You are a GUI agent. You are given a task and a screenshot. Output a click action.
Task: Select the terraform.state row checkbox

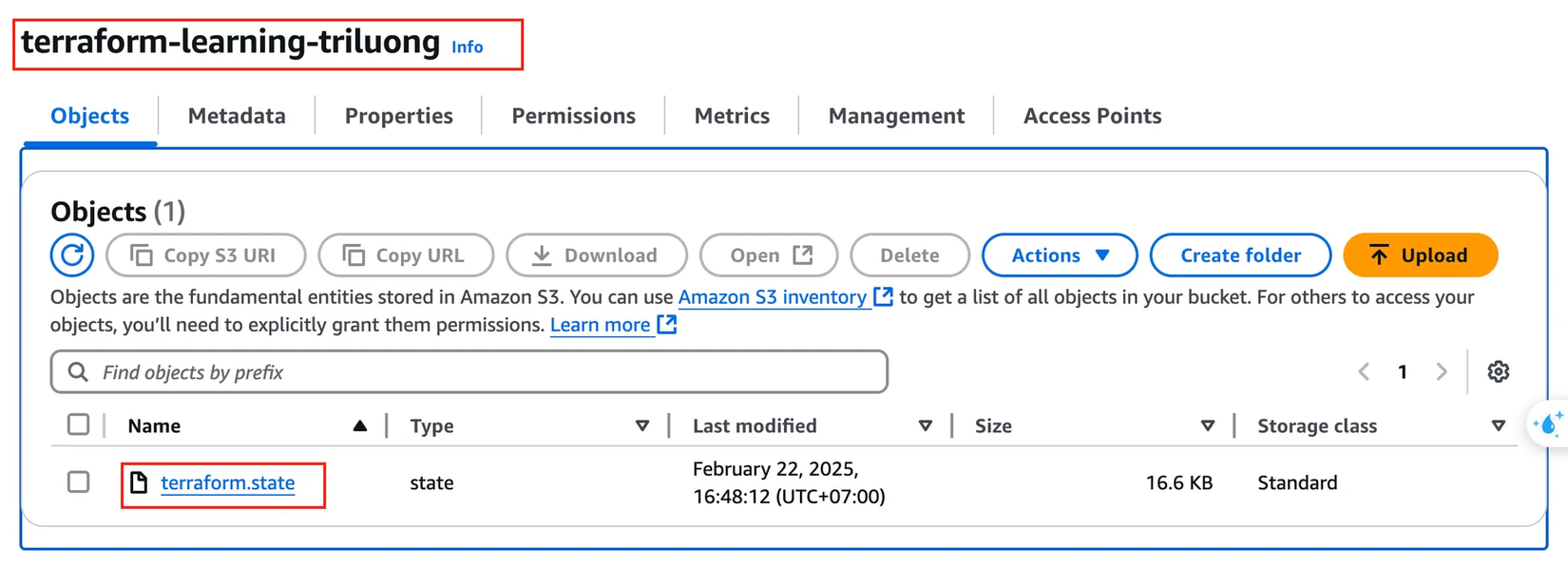[79, 481]
